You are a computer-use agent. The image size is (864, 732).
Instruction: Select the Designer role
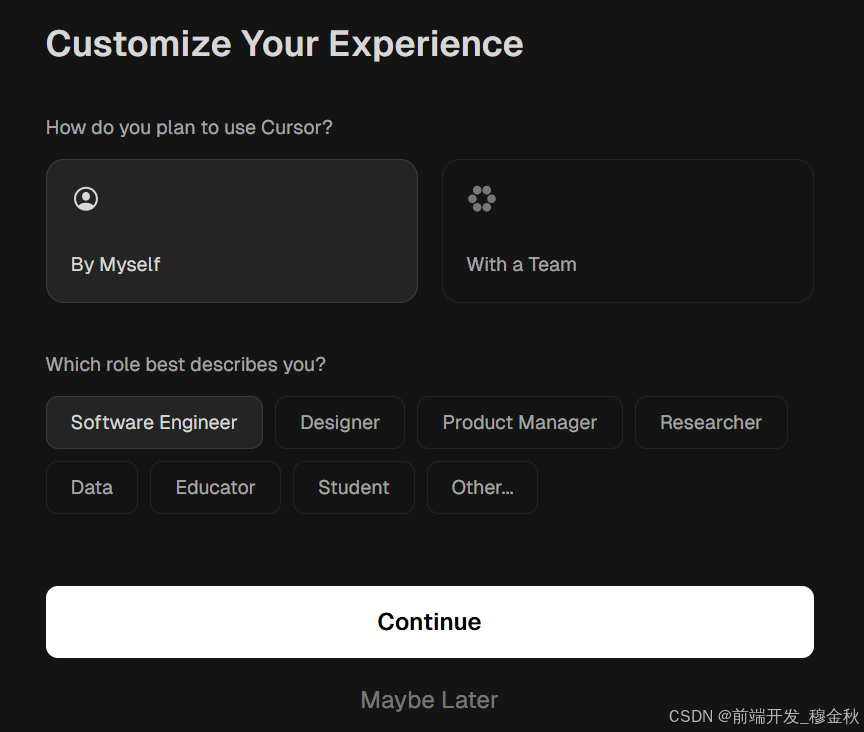[340, 422]
